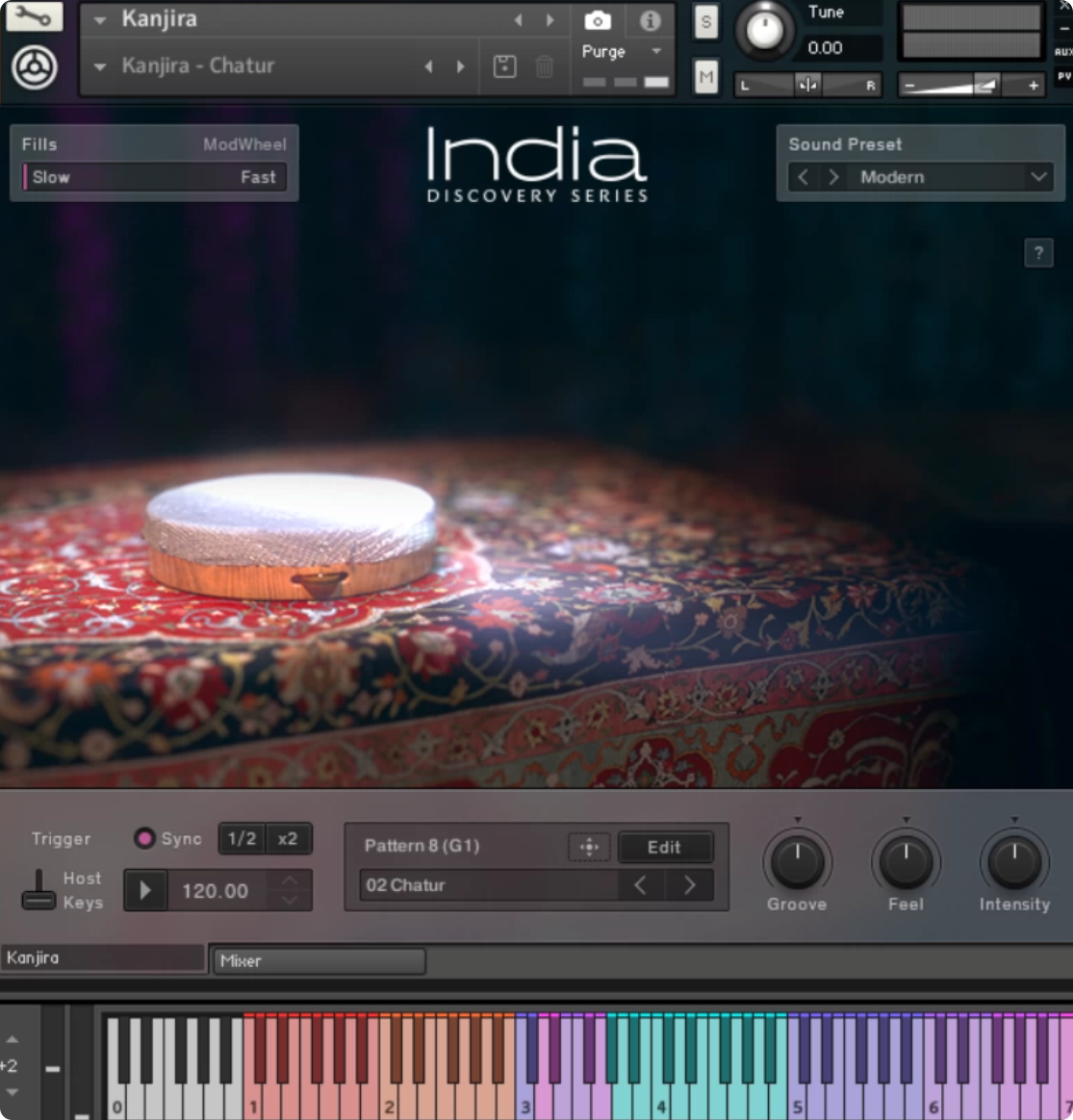Go to the previous pattern before 02 Chatur
1073x1120 pixels.
pyautogui.click(x=641, y=886)
